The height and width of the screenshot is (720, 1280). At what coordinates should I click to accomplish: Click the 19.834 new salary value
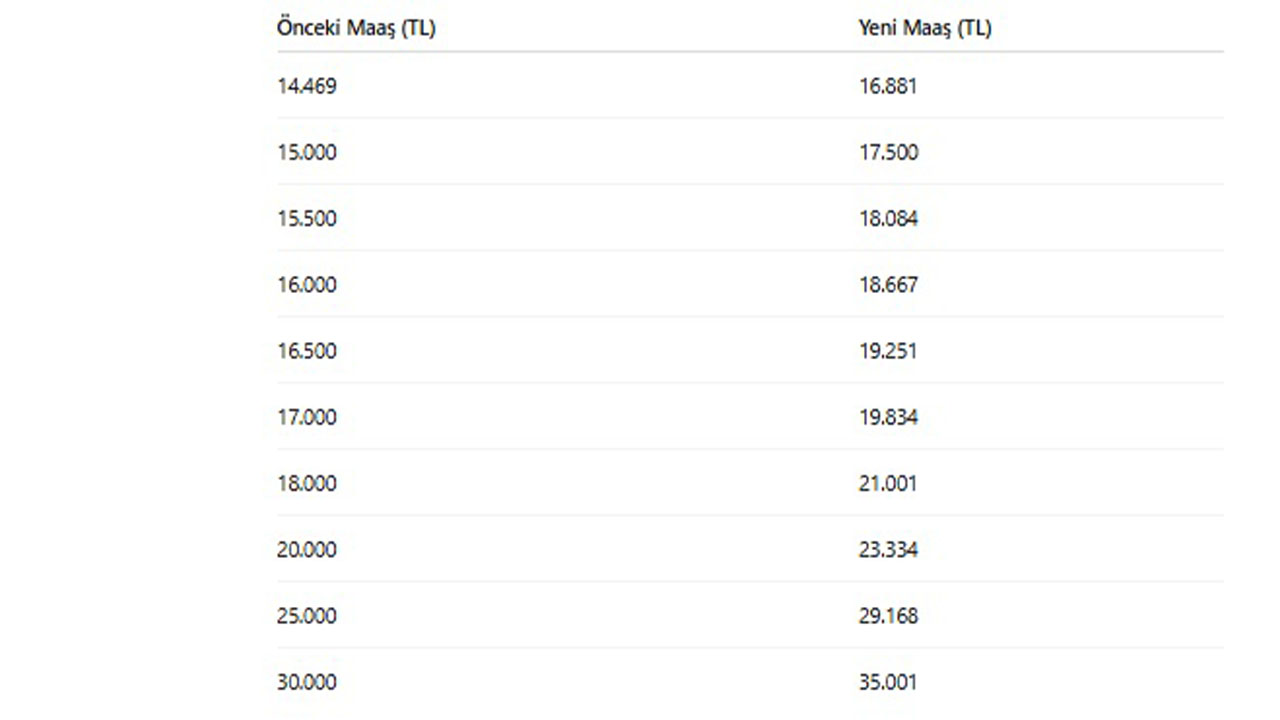point(888,417)
